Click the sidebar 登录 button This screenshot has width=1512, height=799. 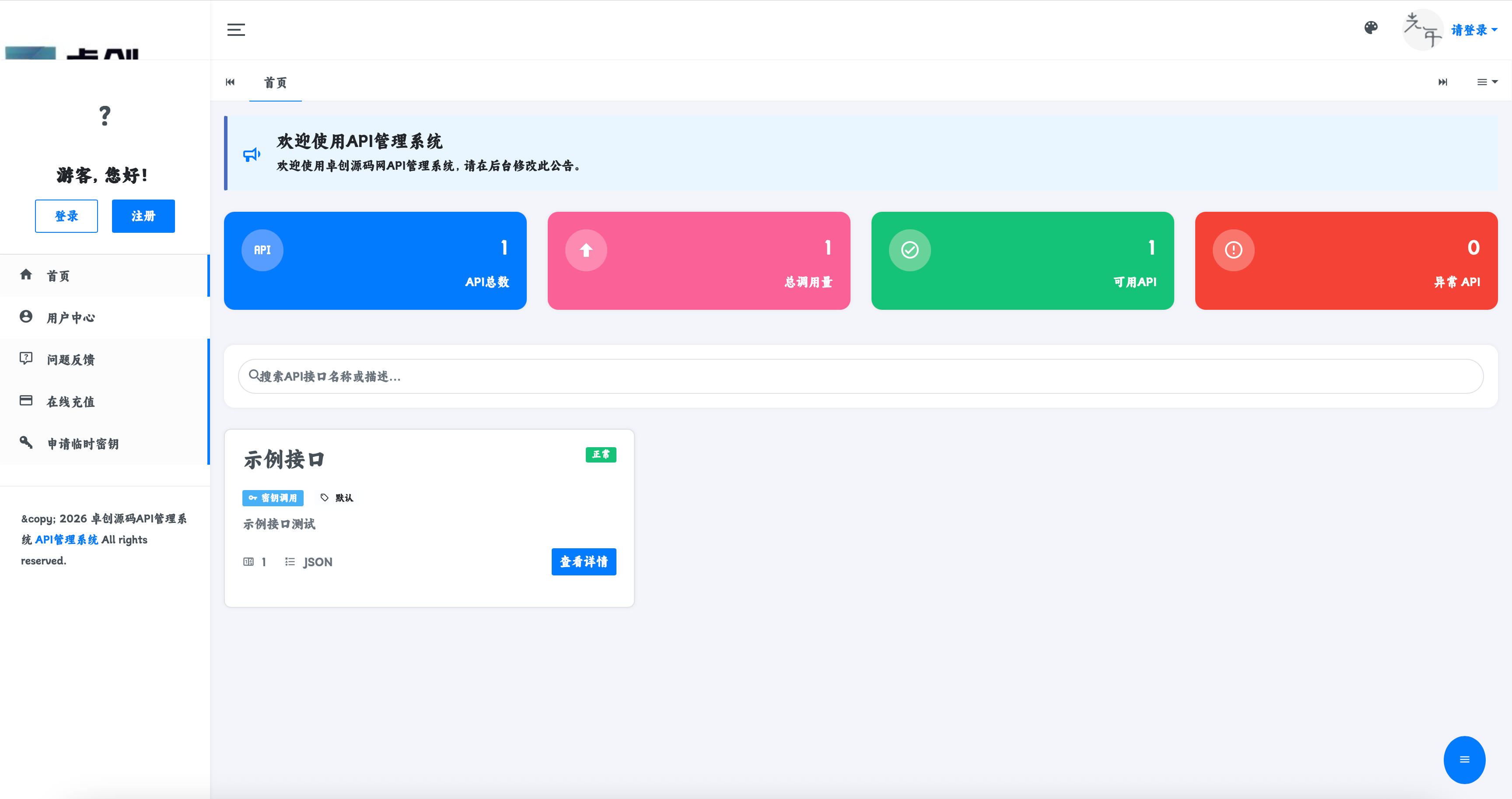coord(66,216)
